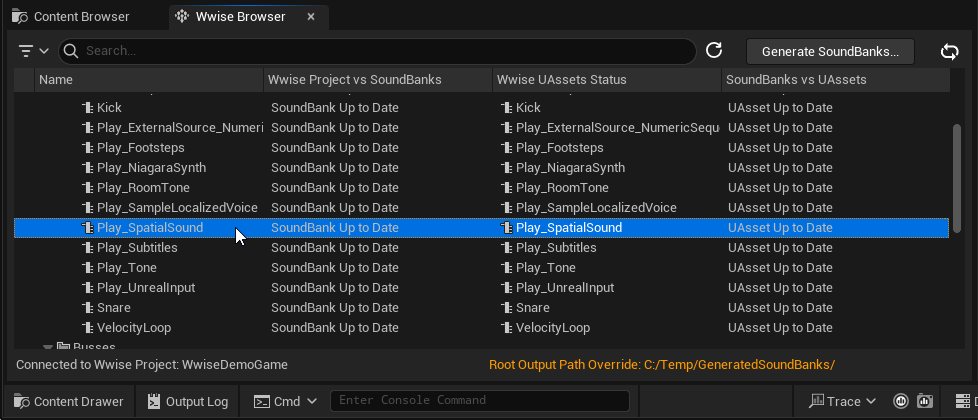Switch to the Content Browser tab
The image size is (978, 420).
(x=82, y=17)
